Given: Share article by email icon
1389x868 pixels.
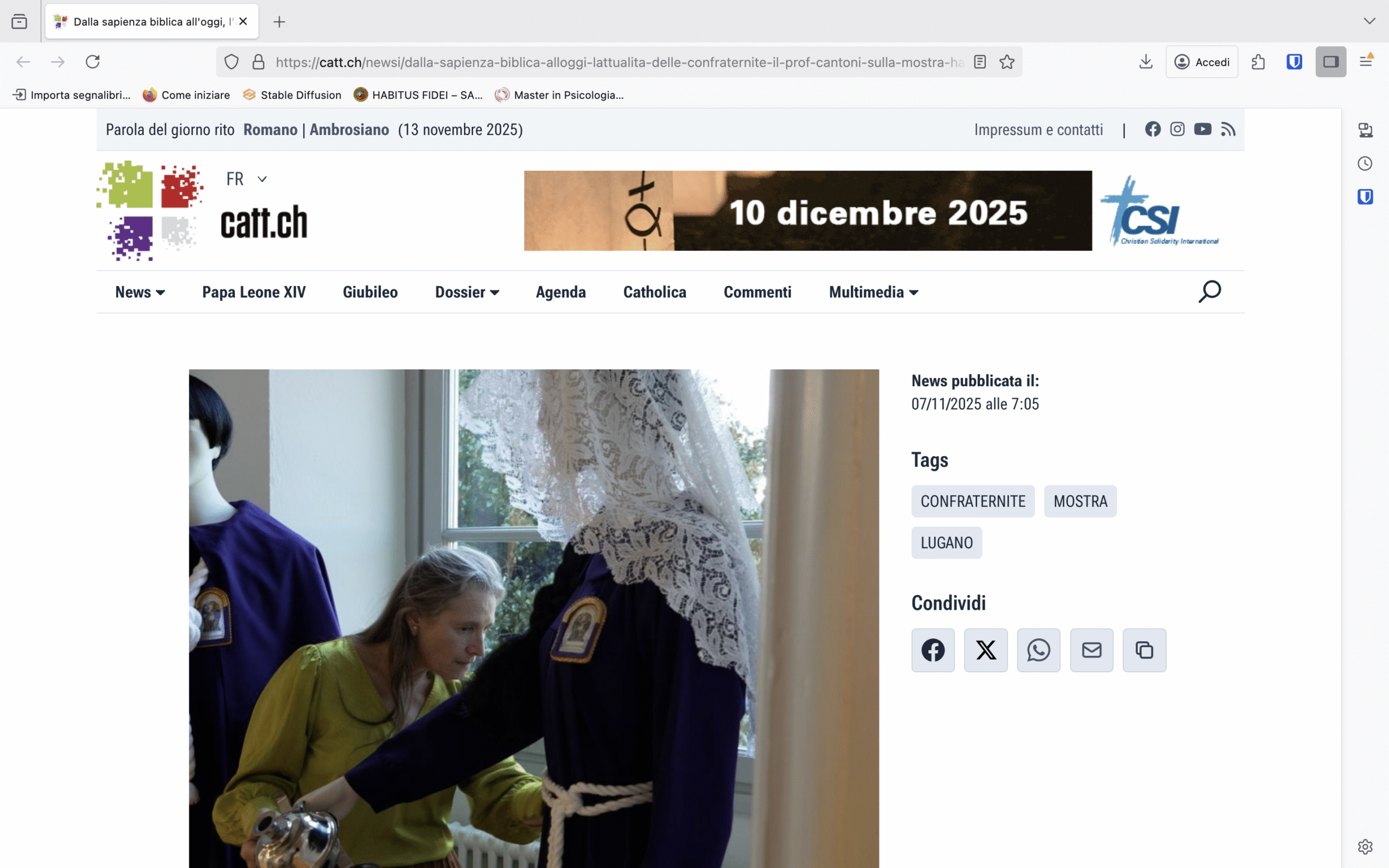Looking at the screenshot, I should 1091,650.
